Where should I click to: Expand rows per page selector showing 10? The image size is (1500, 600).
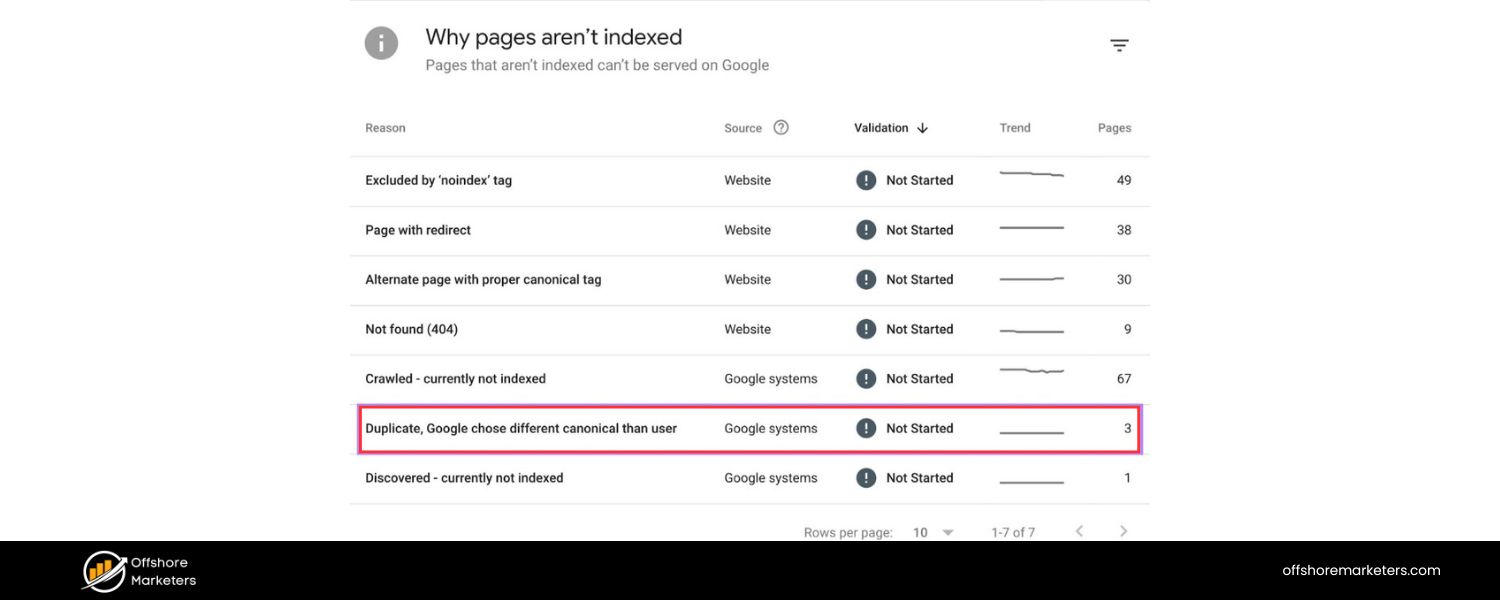tap(930, 532)
